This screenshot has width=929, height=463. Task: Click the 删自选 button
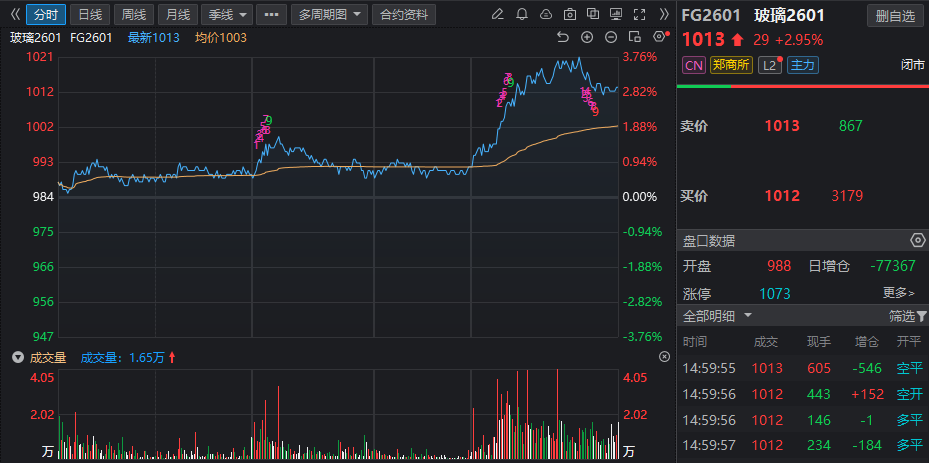(895, 15)
